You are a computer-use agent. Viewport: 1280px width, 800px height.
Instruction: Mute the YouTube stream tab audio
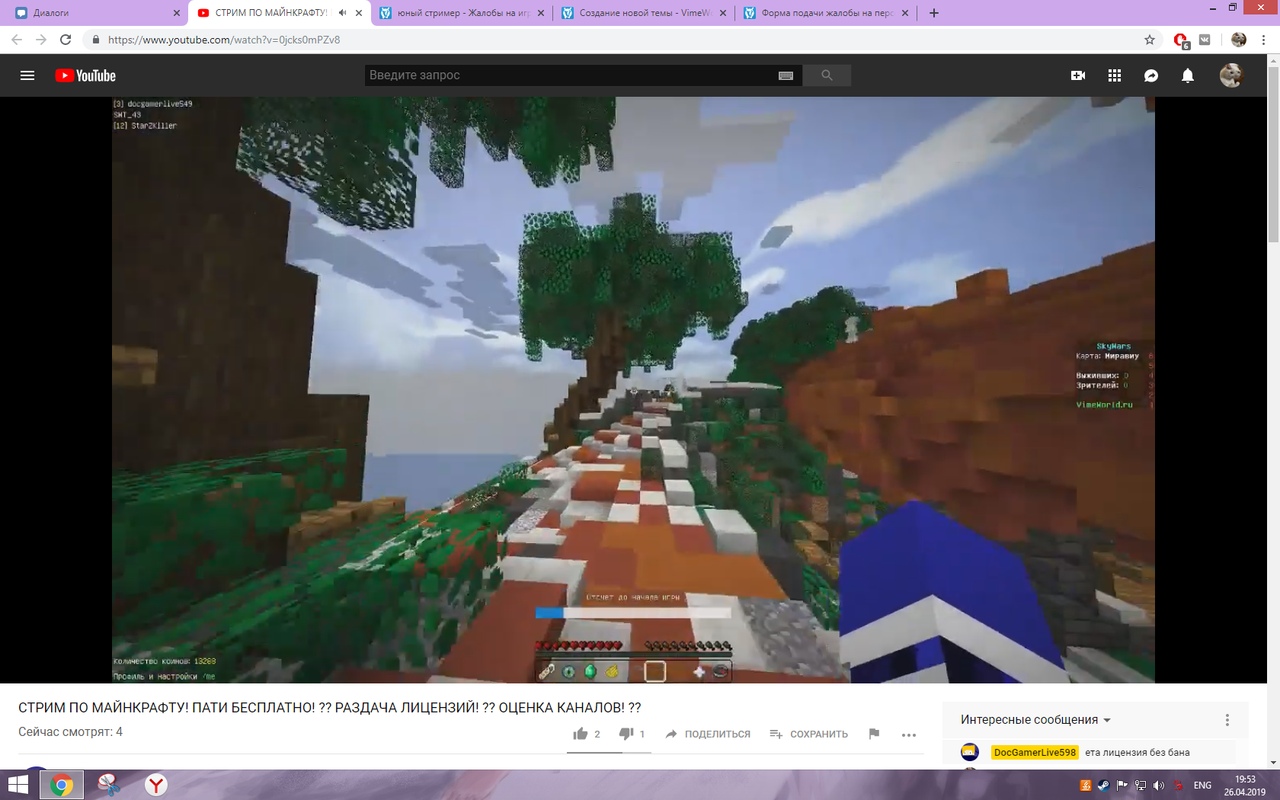pos(343,13)
